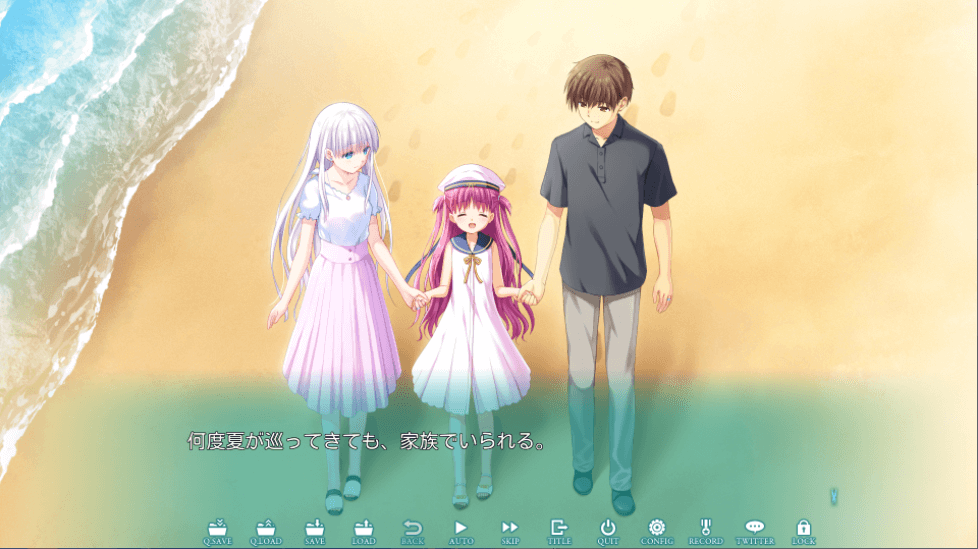Return to the TITLE screen
The height and width of the screenshot is (549, 978).
point(559,531)
